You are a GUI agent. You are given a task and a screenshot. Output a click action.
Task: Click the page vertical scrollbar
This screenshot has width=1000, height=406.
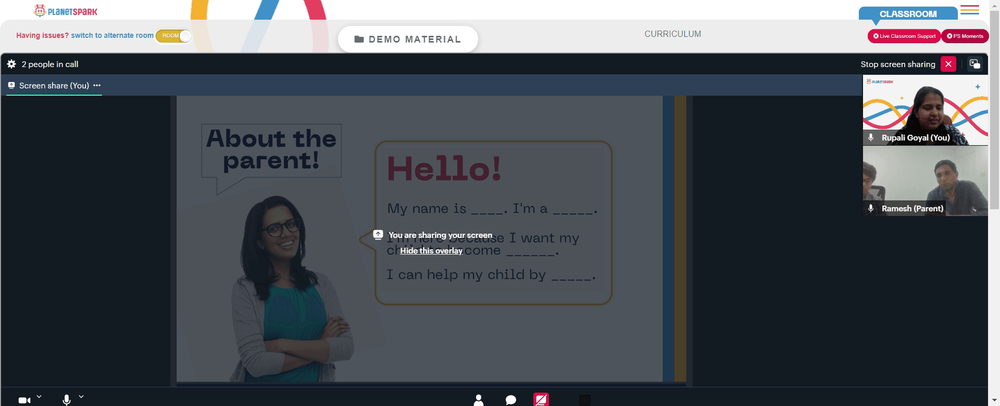995,108
